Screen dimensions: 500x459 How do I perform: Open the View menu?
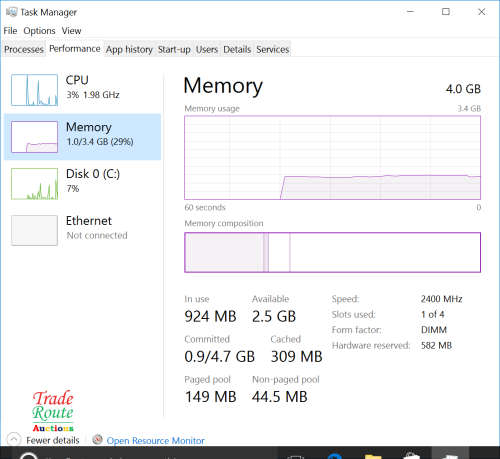click(71, 31)
